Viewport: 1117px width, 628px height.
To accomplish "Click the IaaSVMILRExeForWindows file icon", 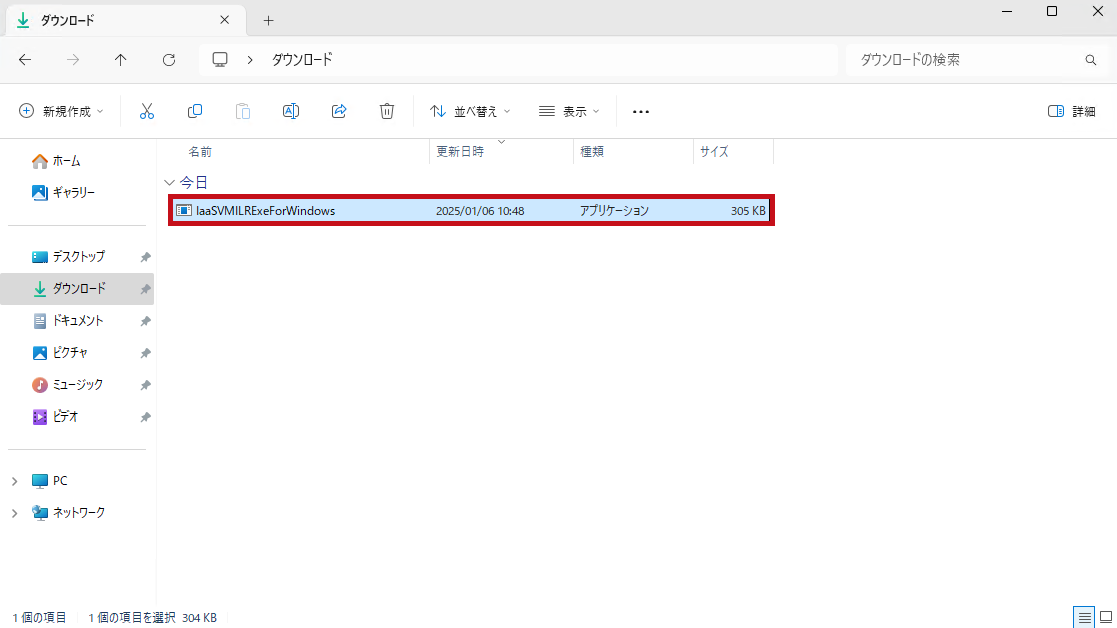I will pos(184,211).
